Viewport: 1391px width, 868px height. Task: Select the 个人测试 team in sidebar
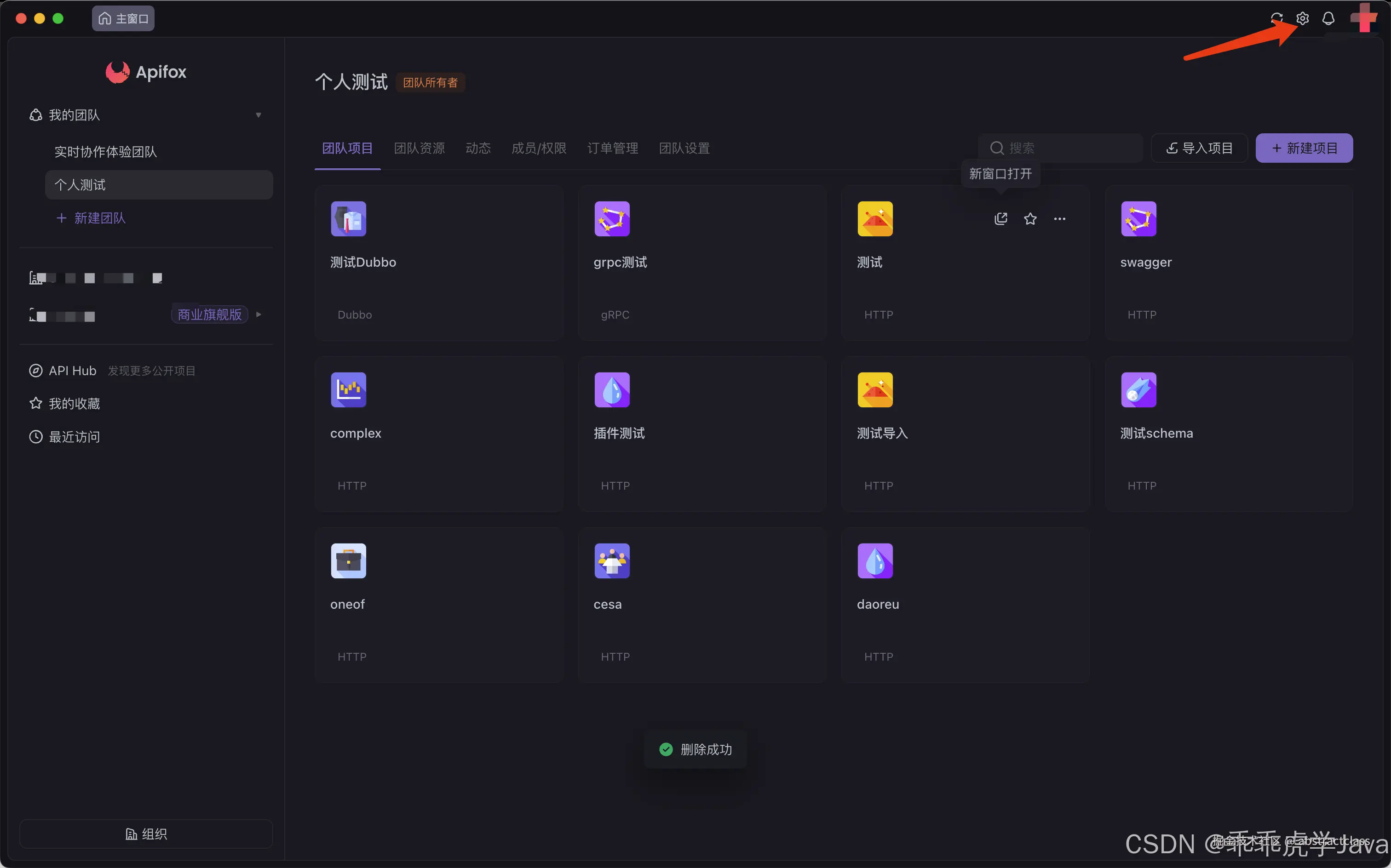click(159, 185)
